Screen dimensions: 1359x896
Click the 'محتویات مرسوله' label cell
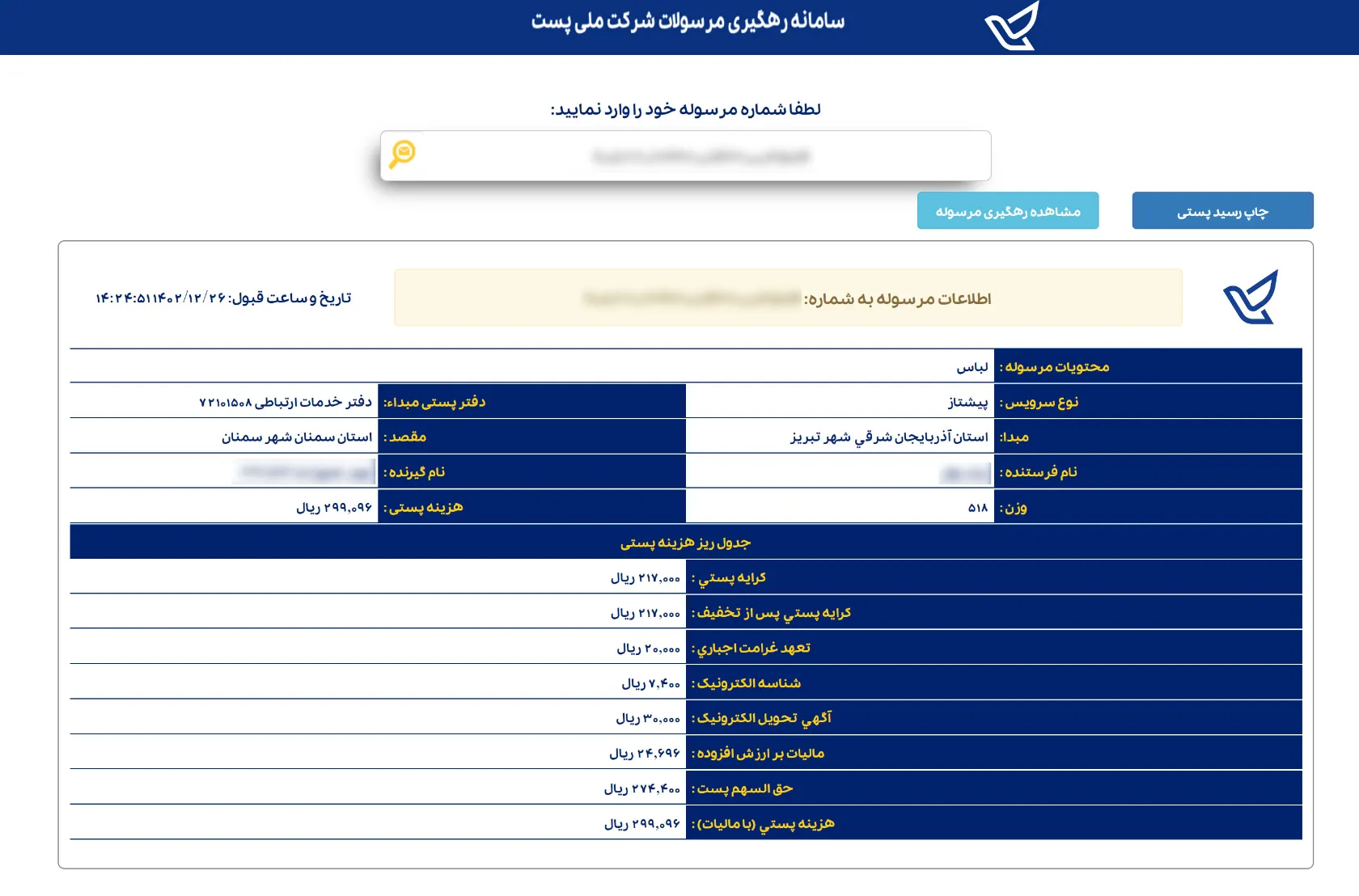[1148, 366]
